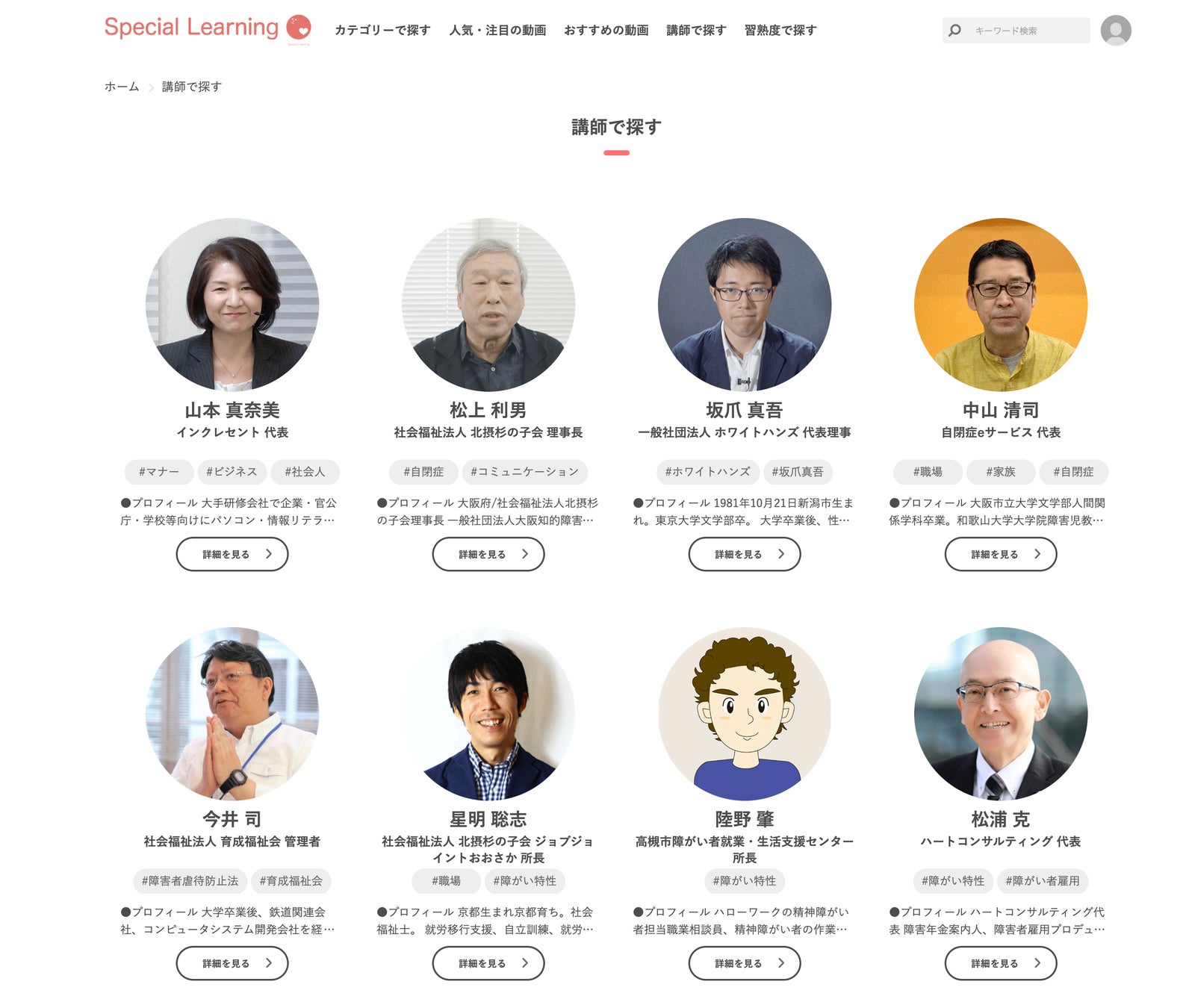Open the user account avatar icon
This screenshot has height=1008, width=1183.
[x=1116, y=31]
